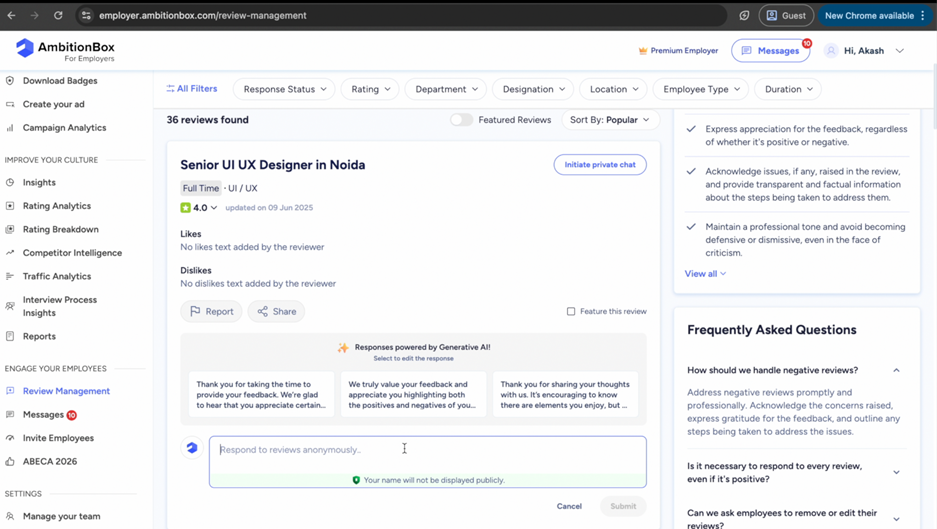Reload the page with the browser refresh icon
Viewport: 937px width, 529px height.
coord(58,16)
